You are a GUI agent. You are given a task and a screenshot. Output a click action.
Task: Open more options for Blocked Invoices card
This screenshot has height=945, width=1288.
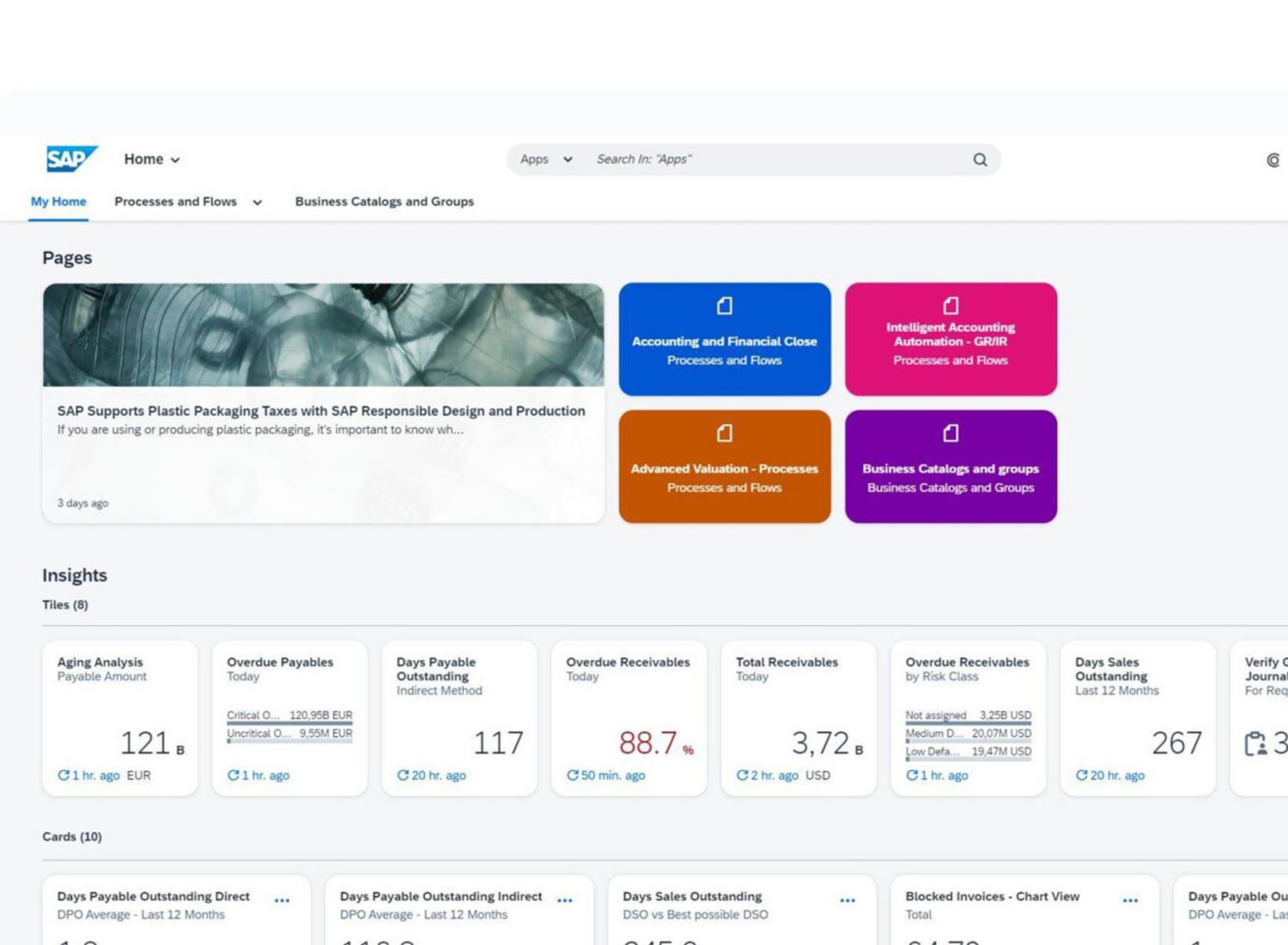click(1130, 900)
